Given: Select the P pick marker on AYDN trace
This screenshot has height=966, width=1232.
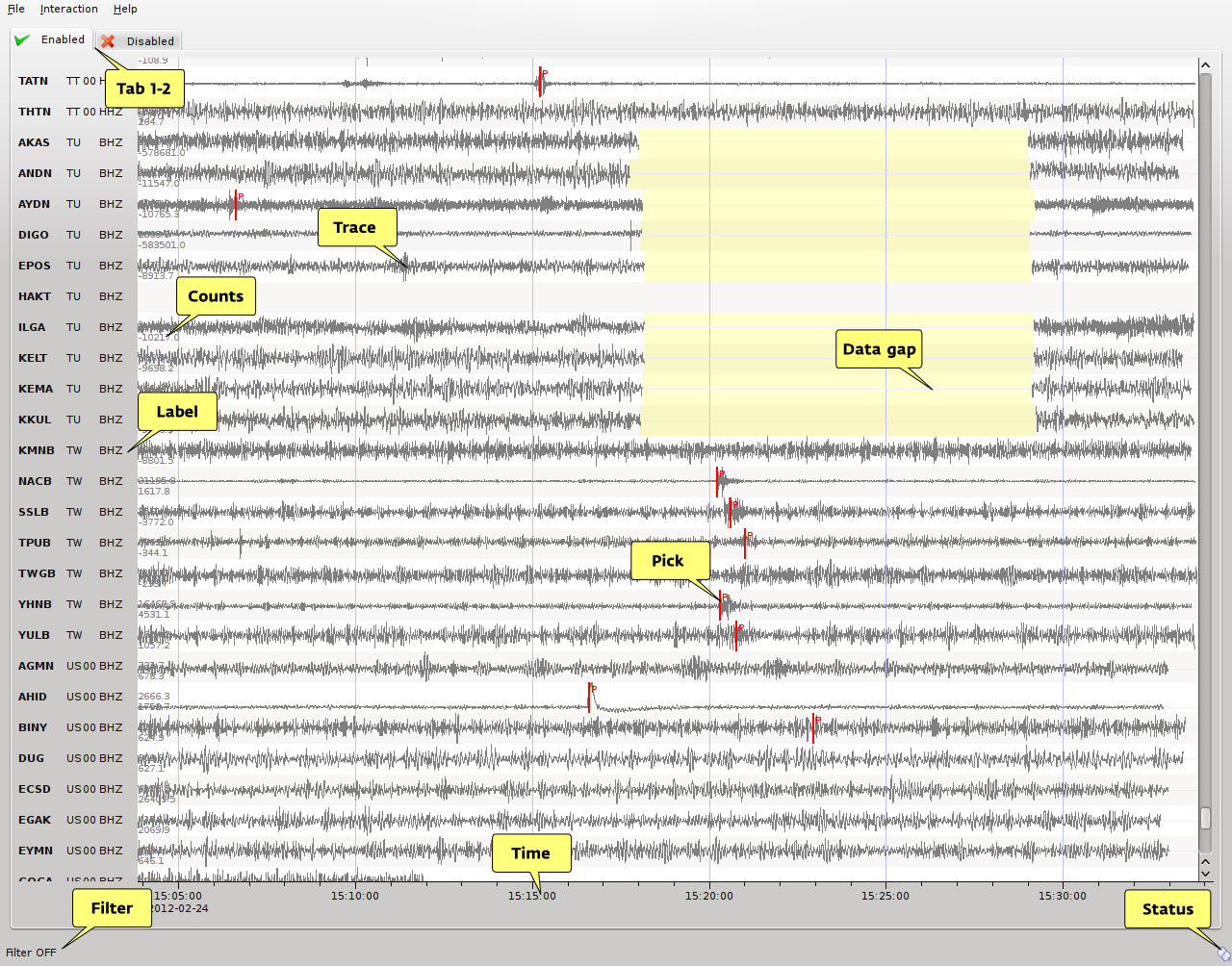Looking at the screenshot, I should point(236,205).
